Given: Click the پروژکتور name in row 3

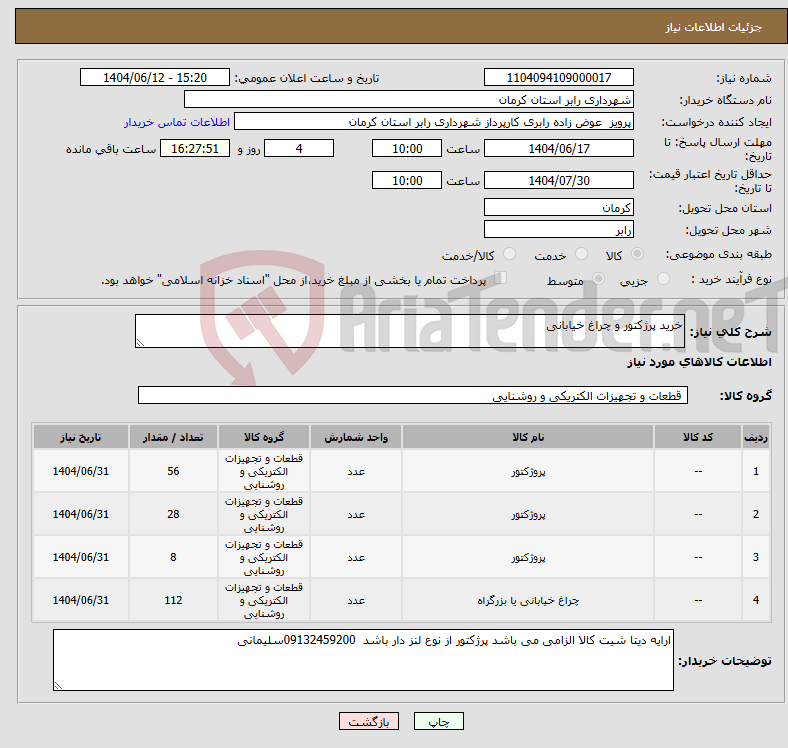Looking at the screenshot, I should 528,557.
